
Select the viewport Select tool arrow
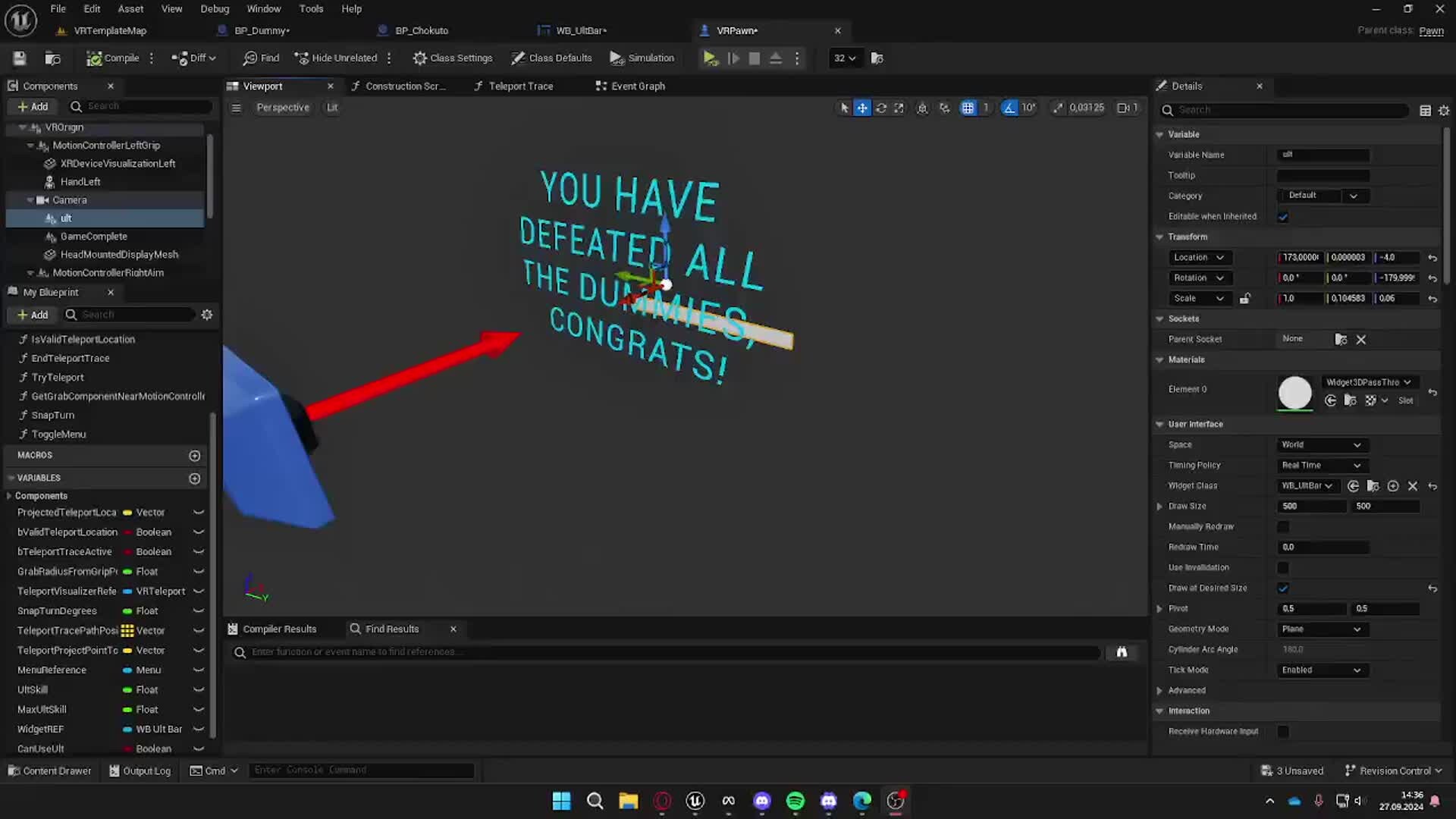pyautogui.click(x=843, y=108)
